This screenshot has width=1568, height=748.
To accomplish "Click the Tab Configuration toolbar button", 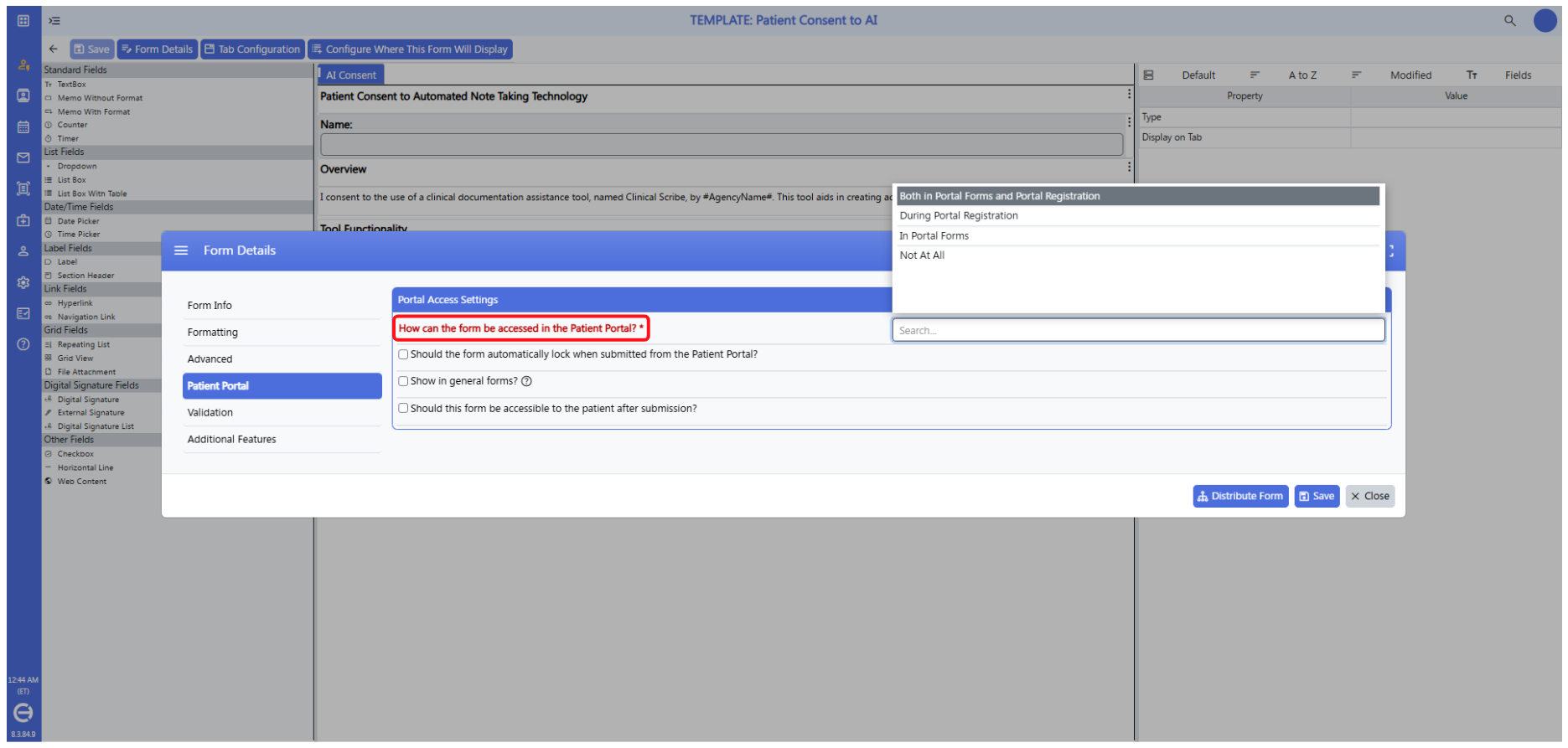I will (x=252, y=49).
